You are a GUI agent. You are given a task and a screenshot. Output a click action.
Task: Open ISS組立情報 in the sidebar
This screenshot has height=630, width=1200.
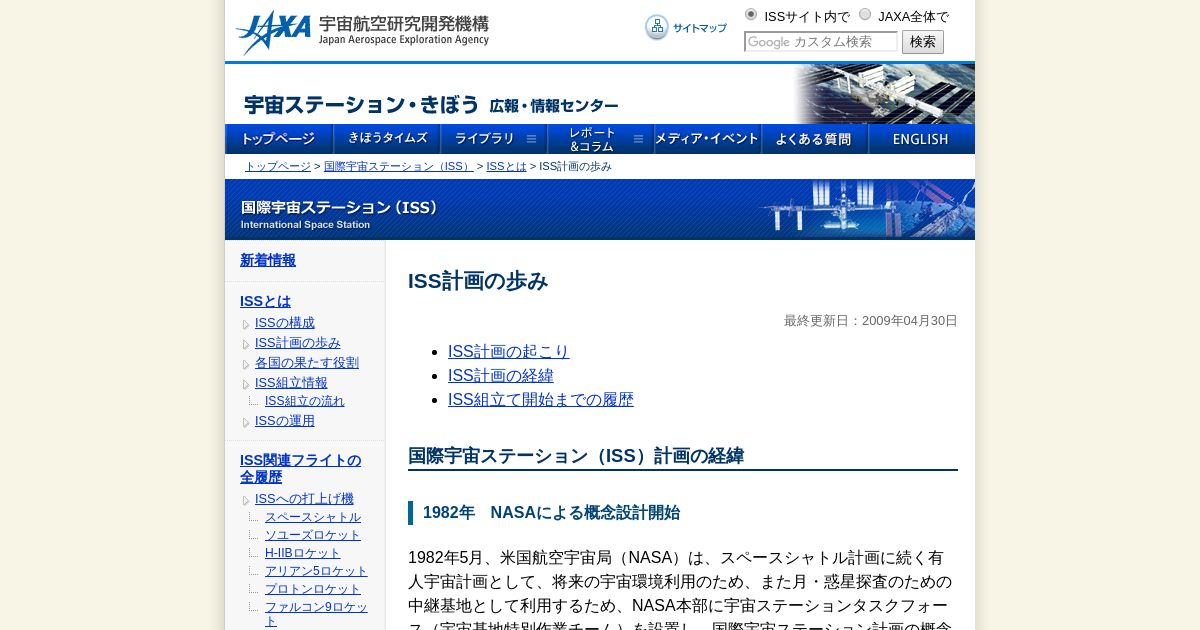pyautogui.click(x=291, y=383)
